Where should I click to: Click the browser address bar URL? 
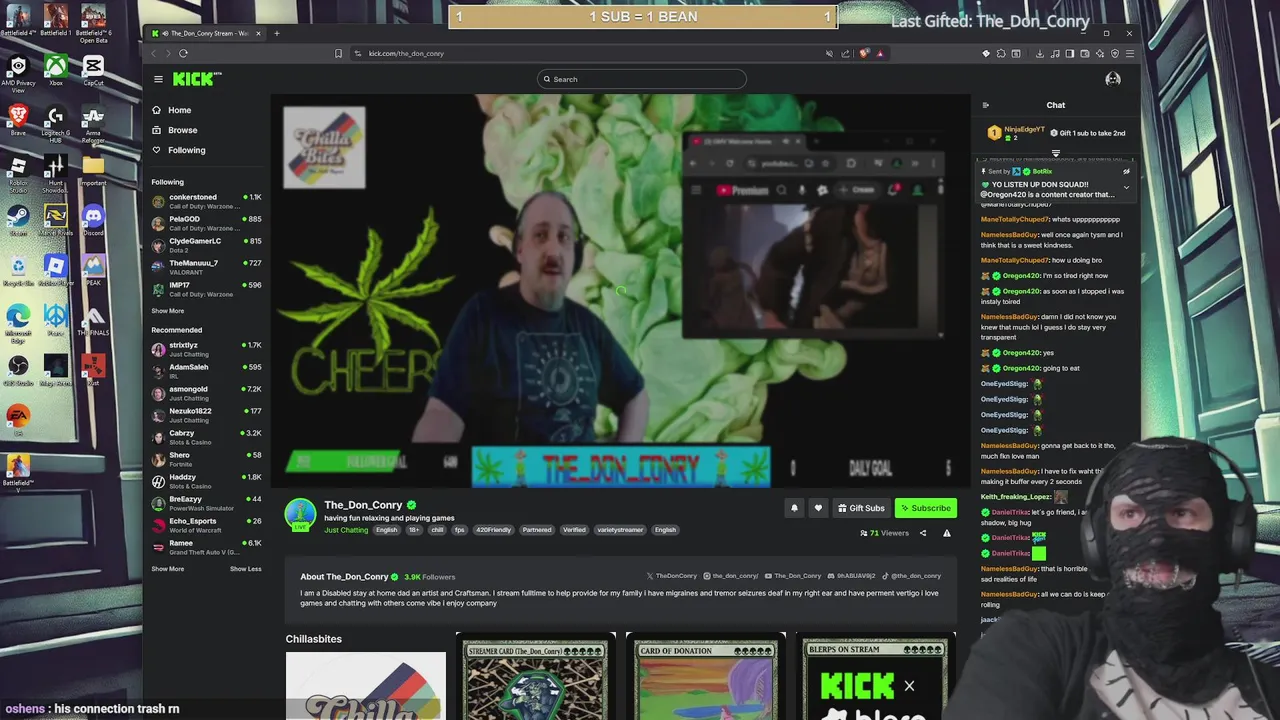coord(406,53)
